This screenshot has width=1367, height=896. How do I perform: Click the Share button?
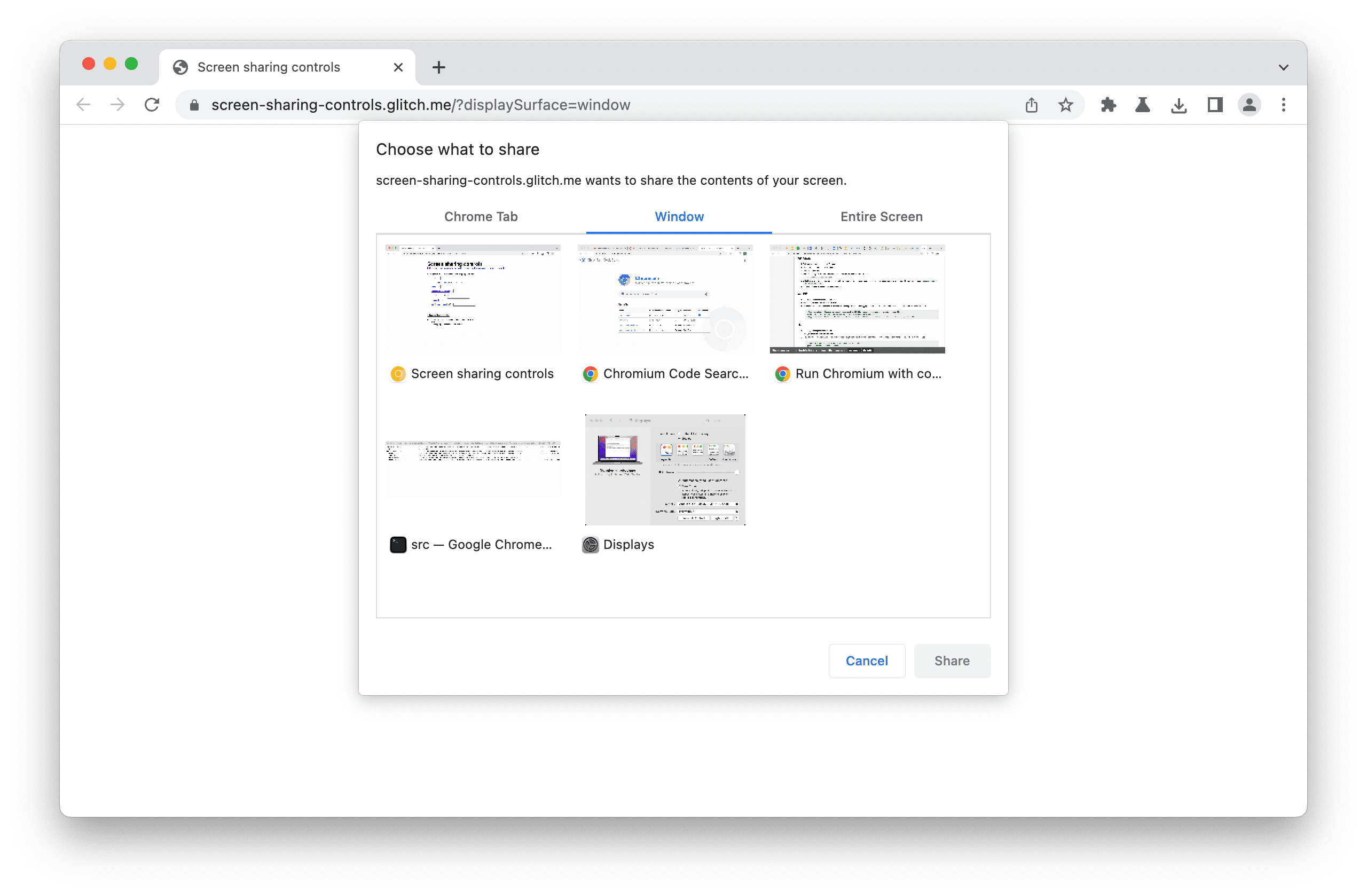coord(951,660)
